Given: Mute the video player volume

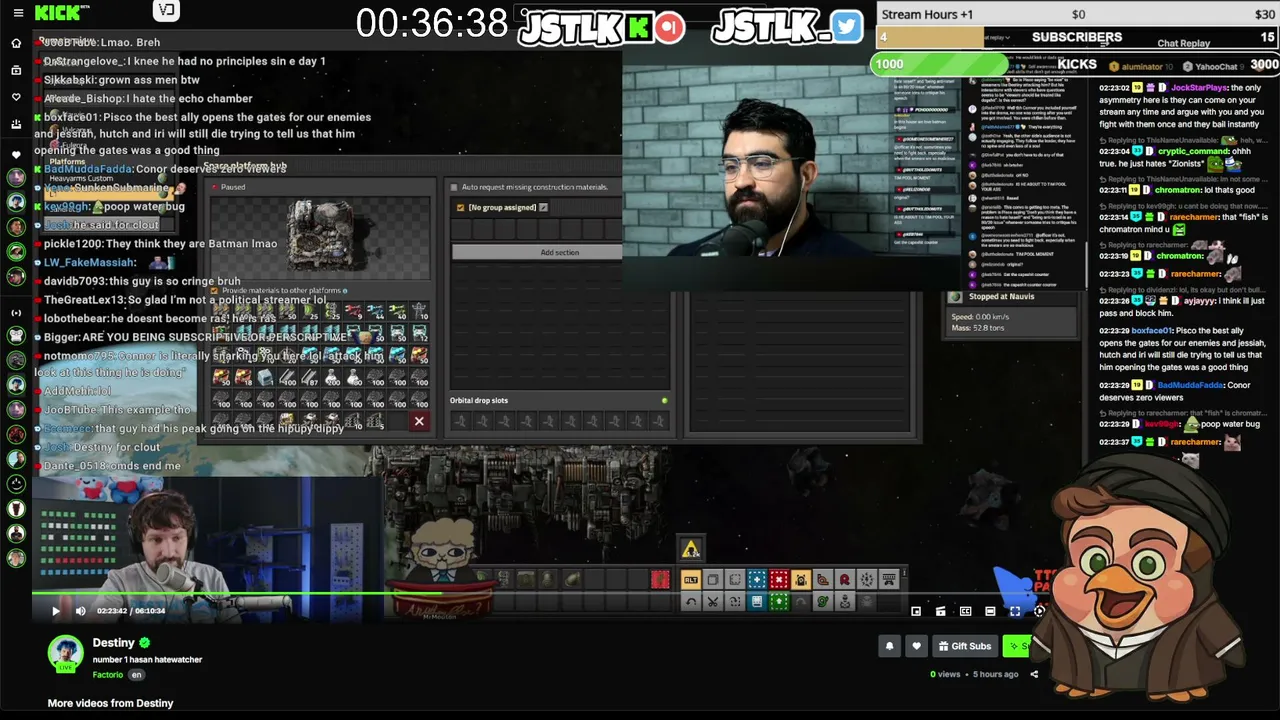Looking at the screenshot, I should [80, 611].
